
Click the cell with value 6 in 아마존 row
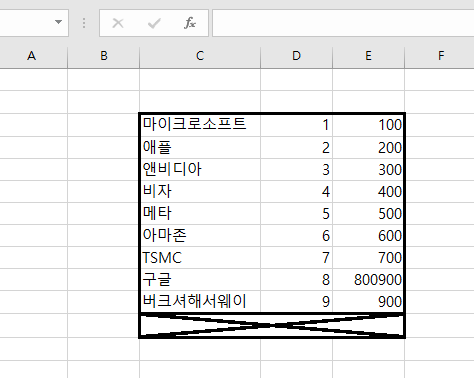pyautogui.click(x=296, y=235)
